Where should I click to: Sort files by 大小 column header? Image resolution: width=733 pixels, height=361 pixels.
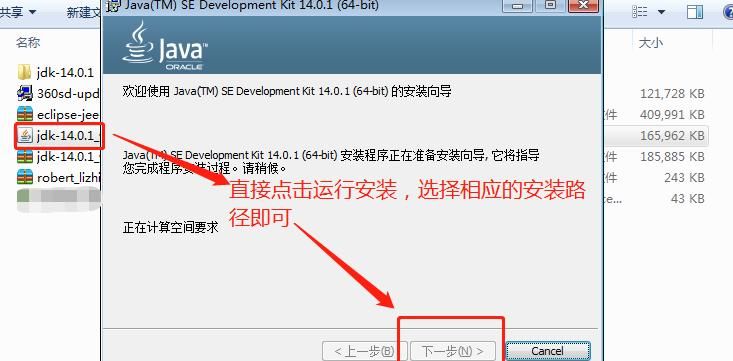(x=650, y=43)
